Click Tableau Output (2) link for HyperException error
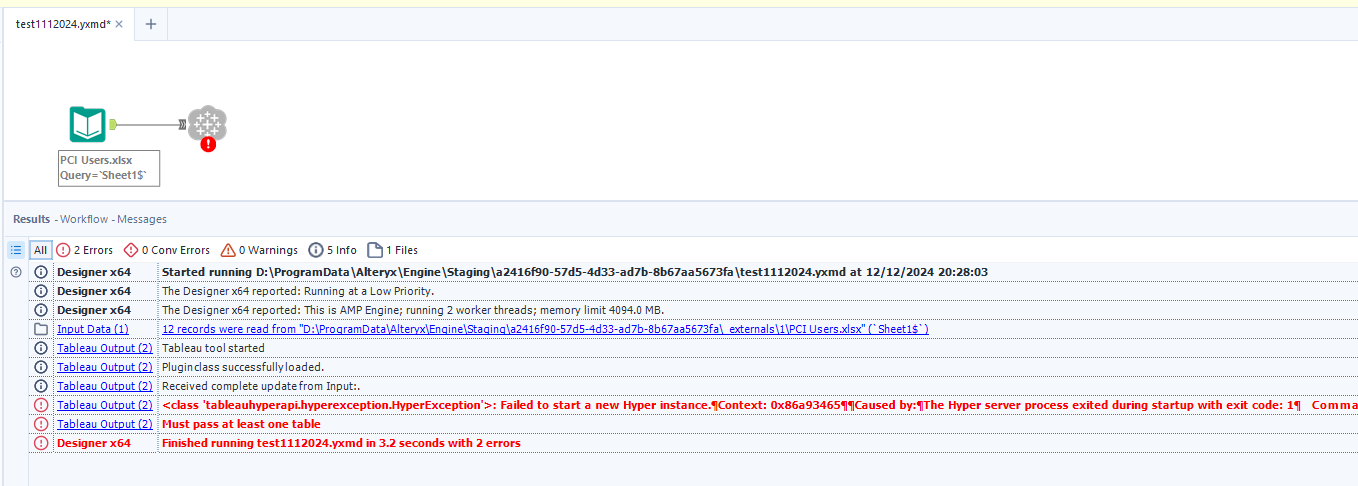The height and width of the screenshot is (486, 1358). coord(104,405)
